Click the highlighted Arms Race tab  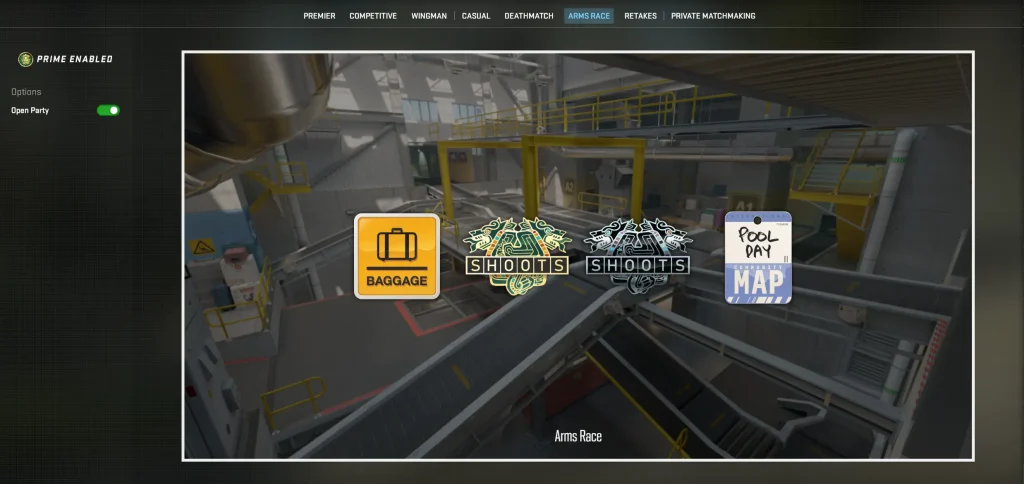588,16
